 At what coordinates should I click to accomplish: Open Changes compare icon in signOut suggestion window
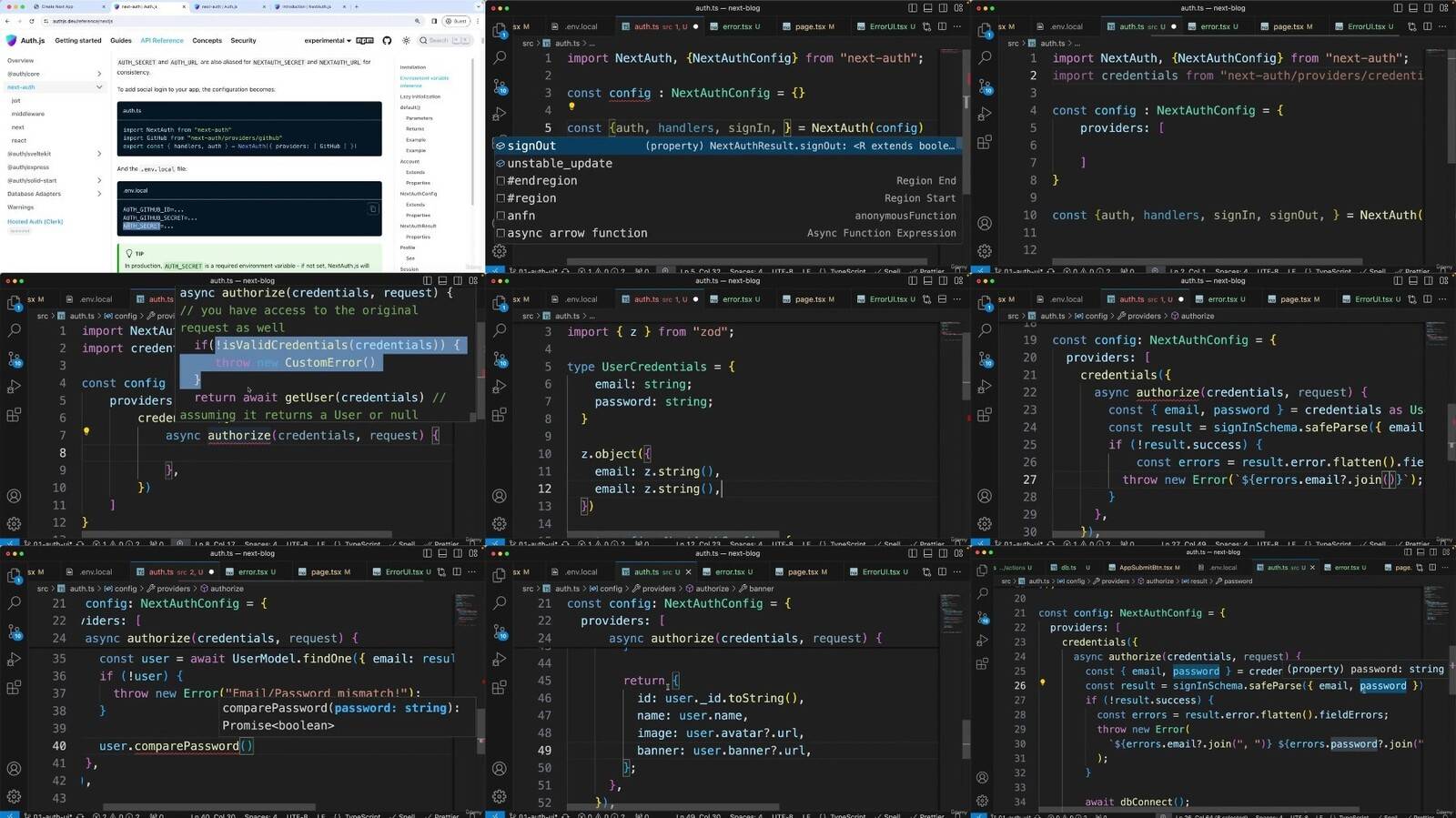coord(926,26)
